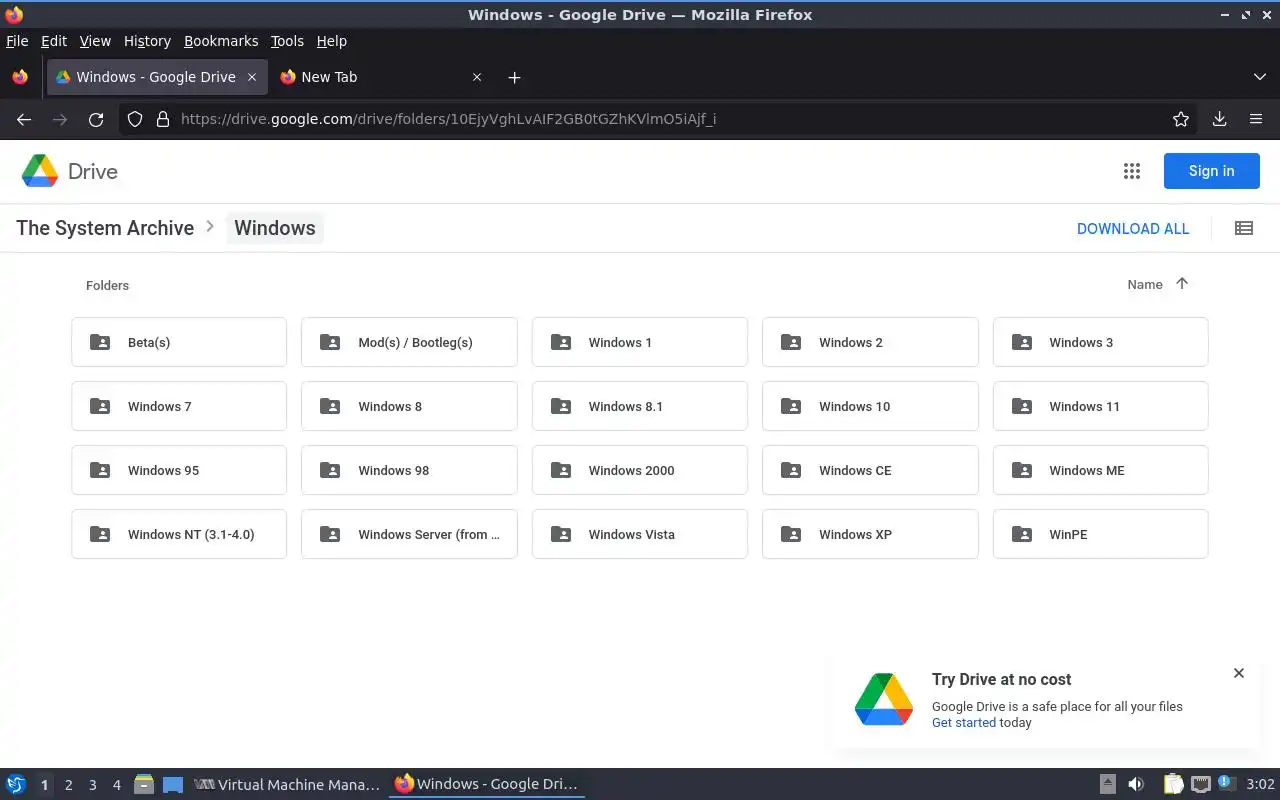Open the Google apps grid icon

[1132, 171]
